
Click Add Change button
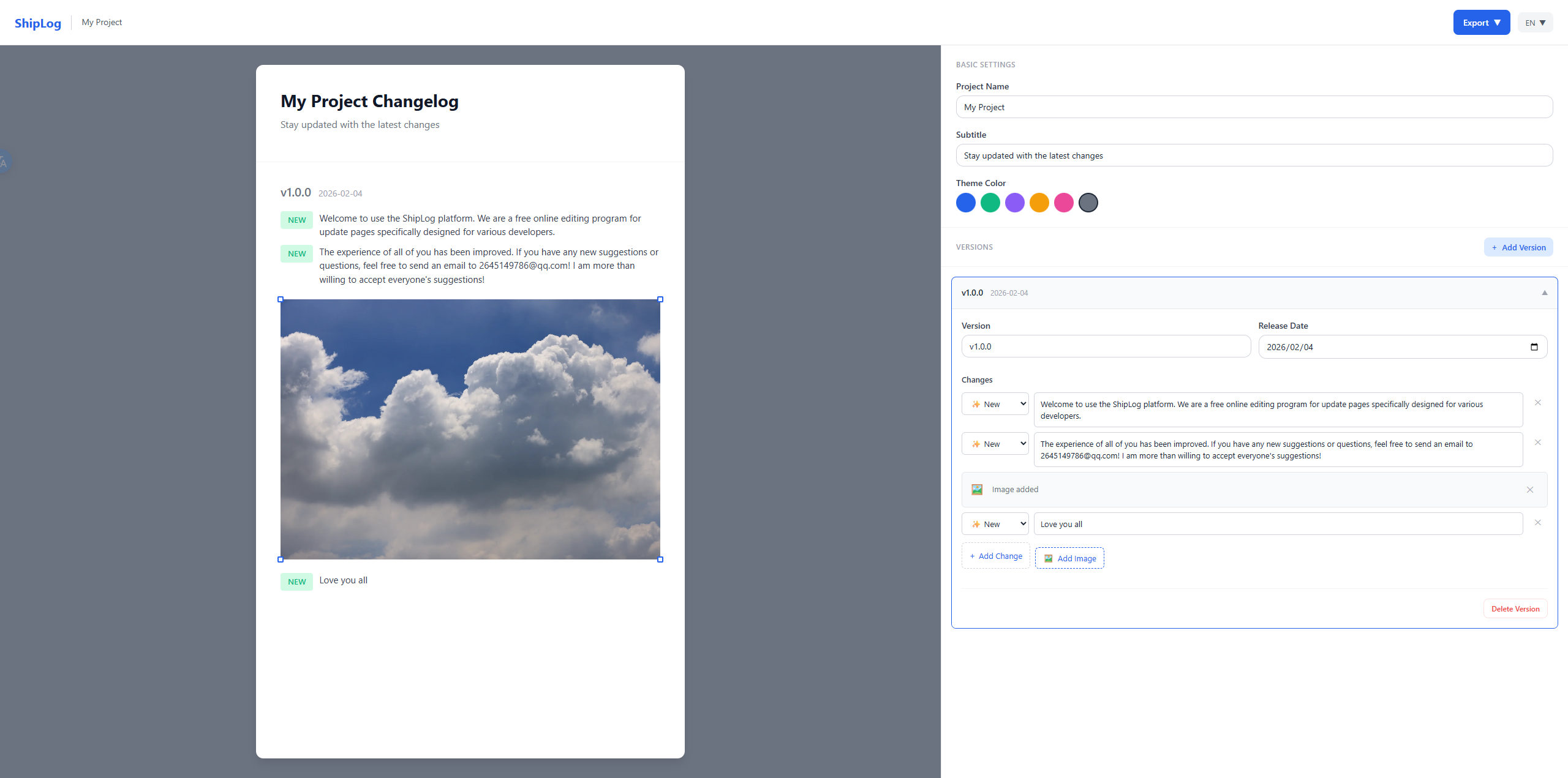[995, 556]
